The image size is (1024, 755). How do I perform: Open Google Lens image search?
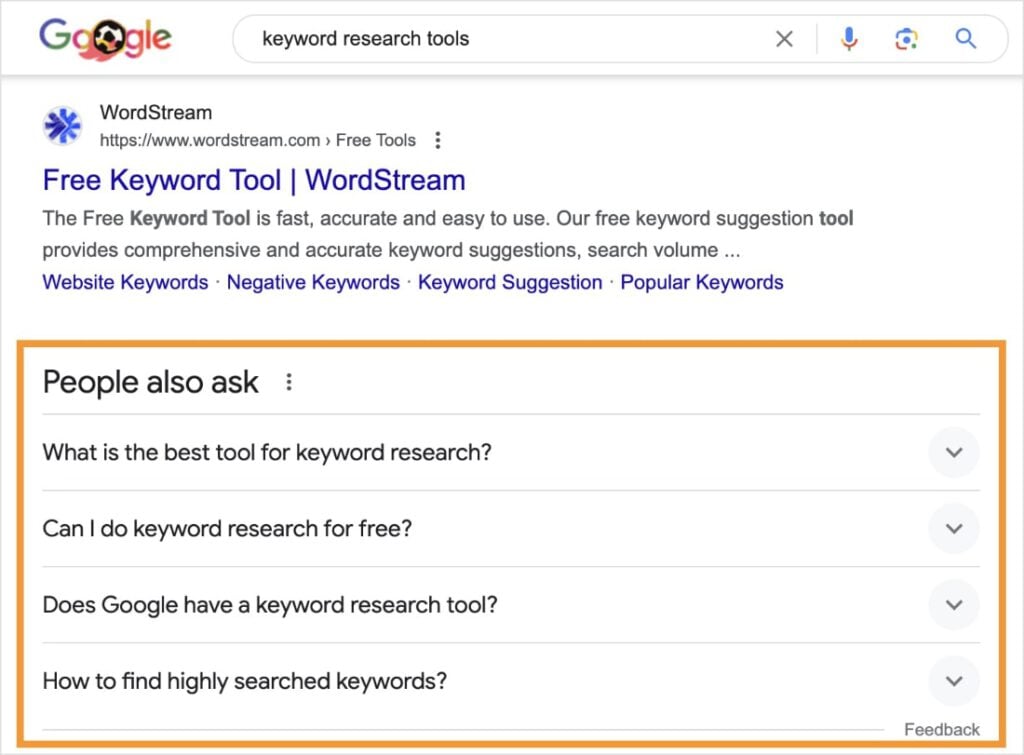pyautogui.click(x=906, y=38)
